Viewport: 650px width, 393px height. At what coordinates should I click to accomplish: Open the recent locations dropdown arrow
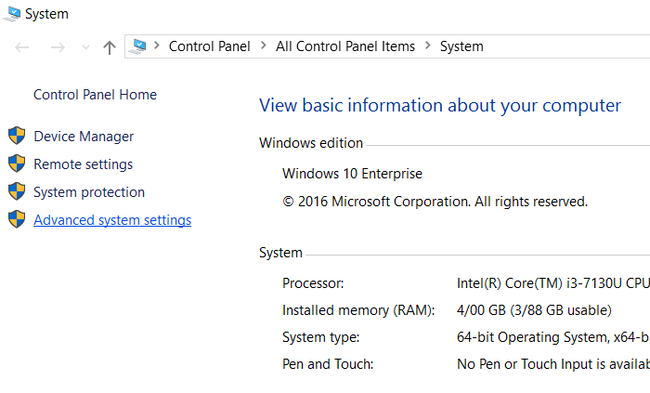pyautogui.click(x=85, y=47)
